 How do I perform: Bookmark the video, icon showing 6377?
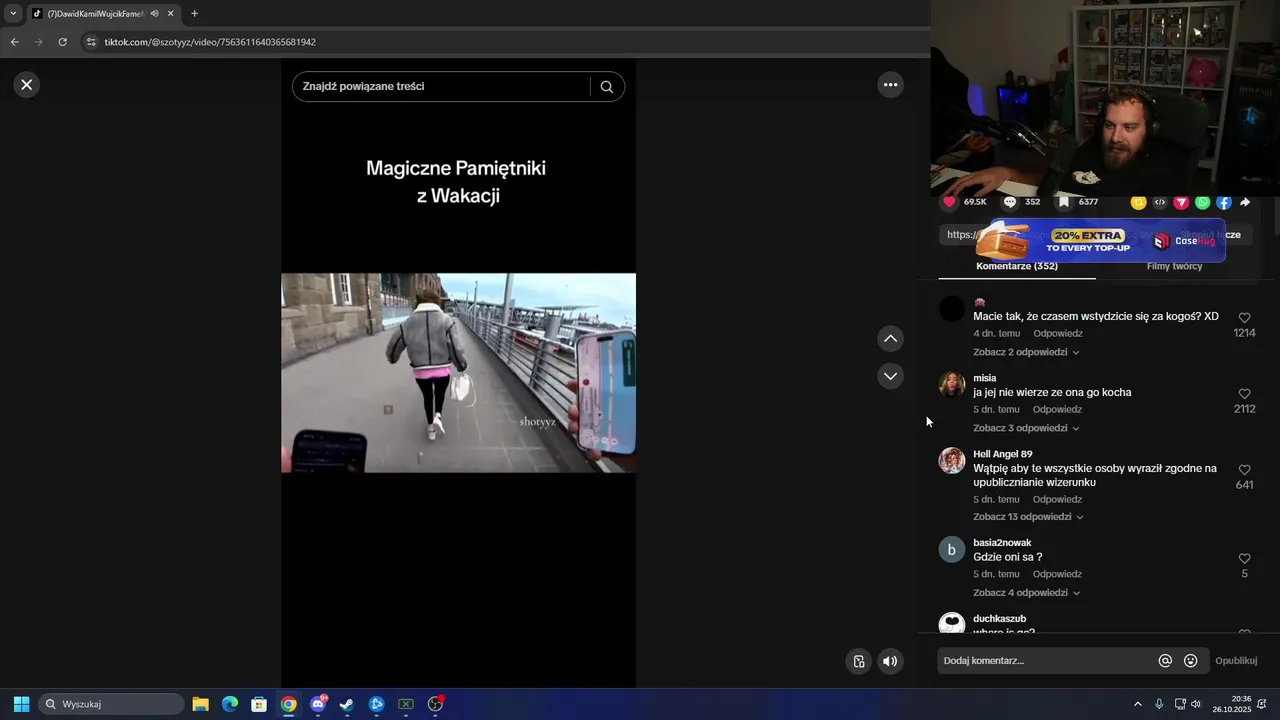click(1064, 202)
